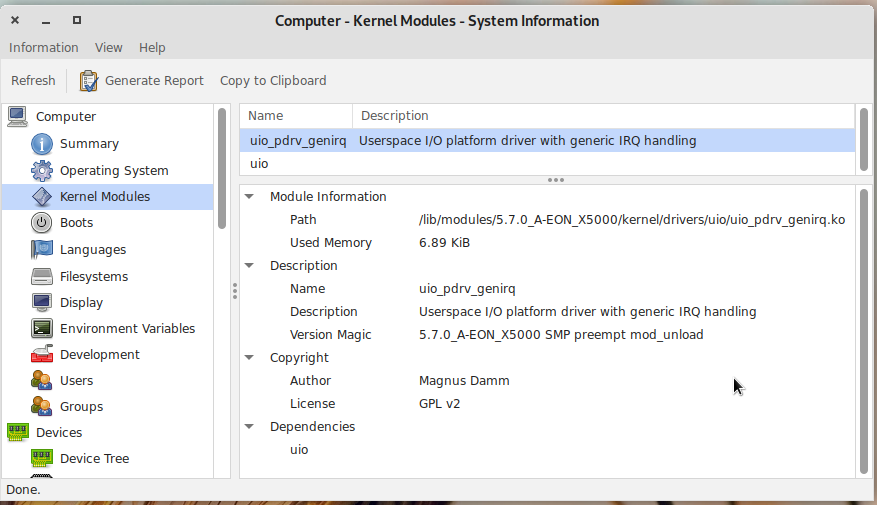The width and height of the screenshot is (877, 505).
Task: Click Copy to Clipboard button
Action: (x=273, y=81)
